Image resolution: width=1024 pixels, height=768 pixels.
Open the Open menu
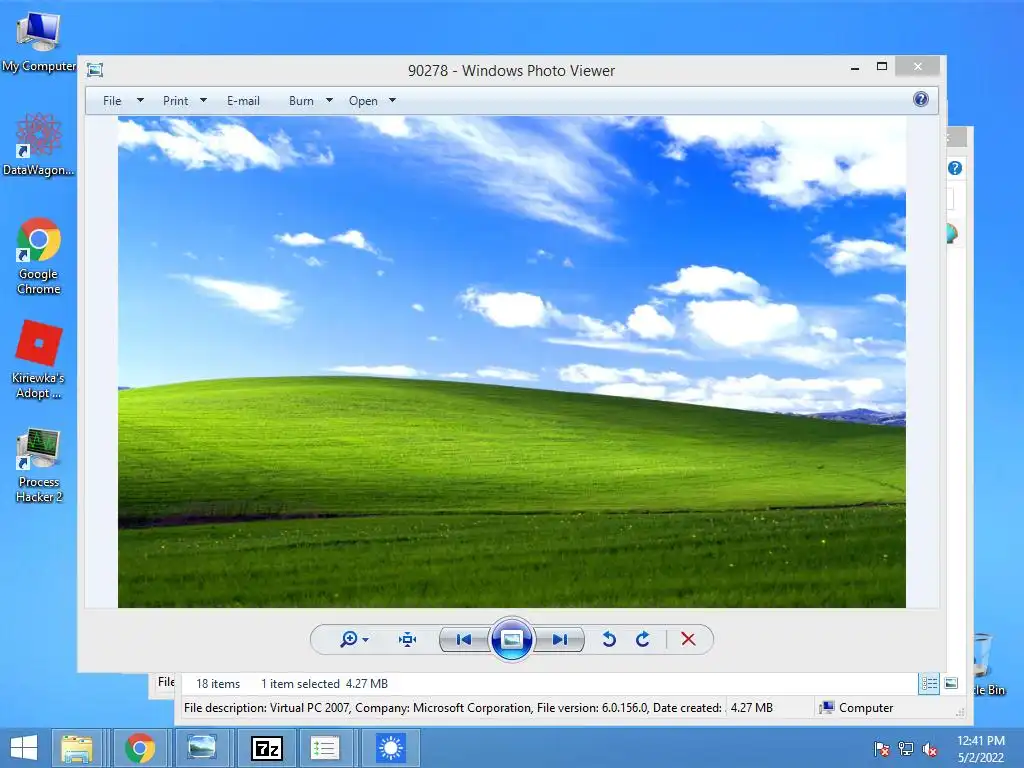point(363,101)
